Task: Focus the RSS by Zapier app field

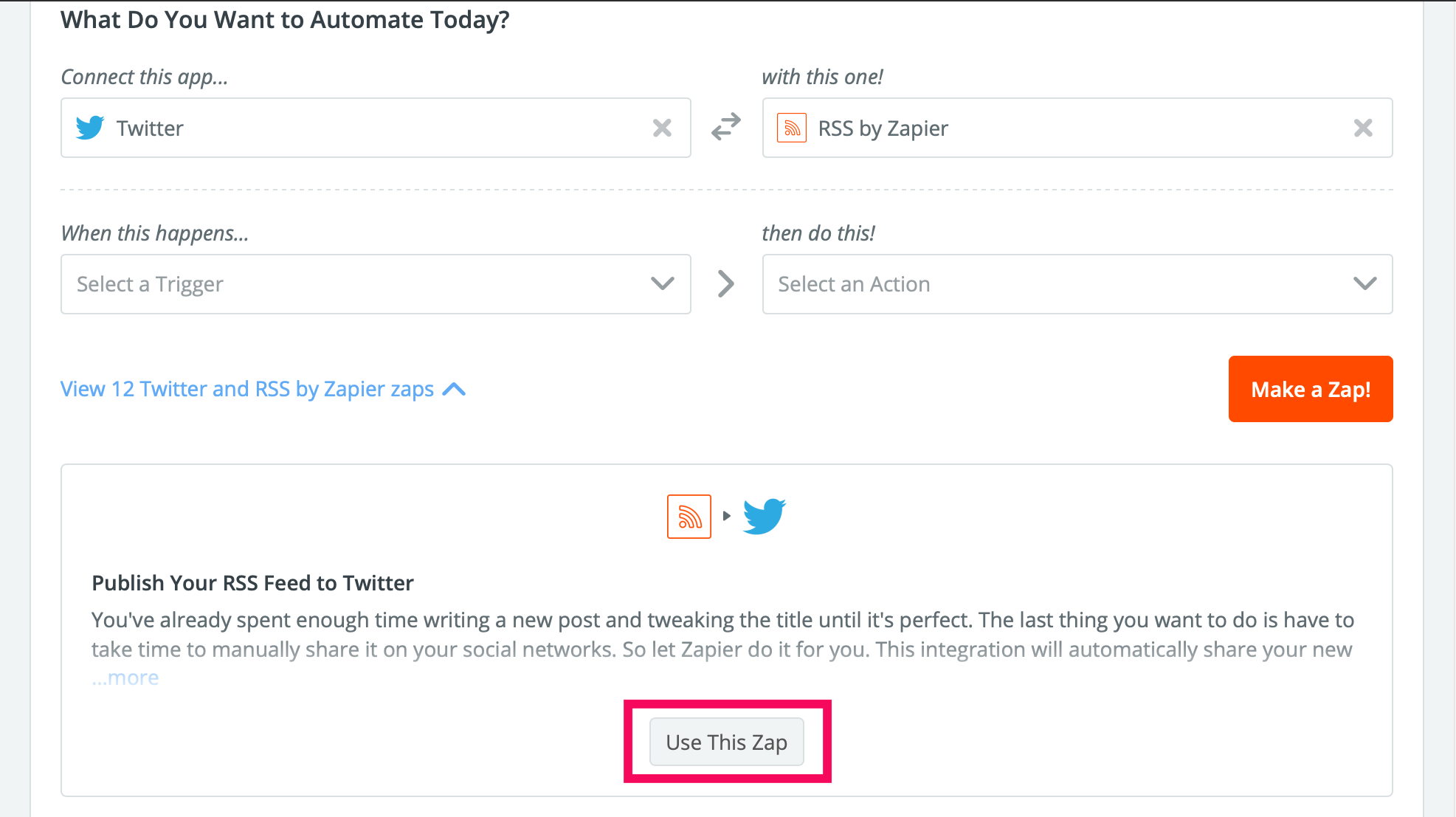Action: (x=1077, y=128)
